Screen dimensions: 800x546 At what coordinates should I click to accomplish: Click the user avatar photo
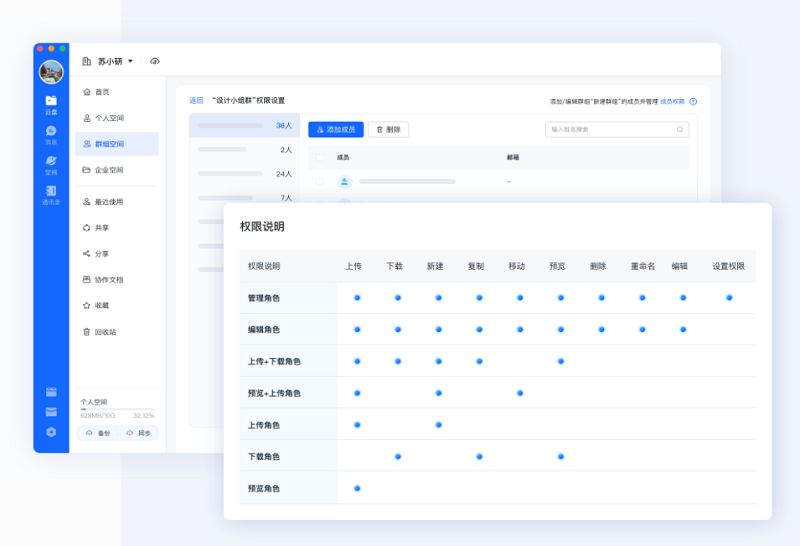(51, 71)
